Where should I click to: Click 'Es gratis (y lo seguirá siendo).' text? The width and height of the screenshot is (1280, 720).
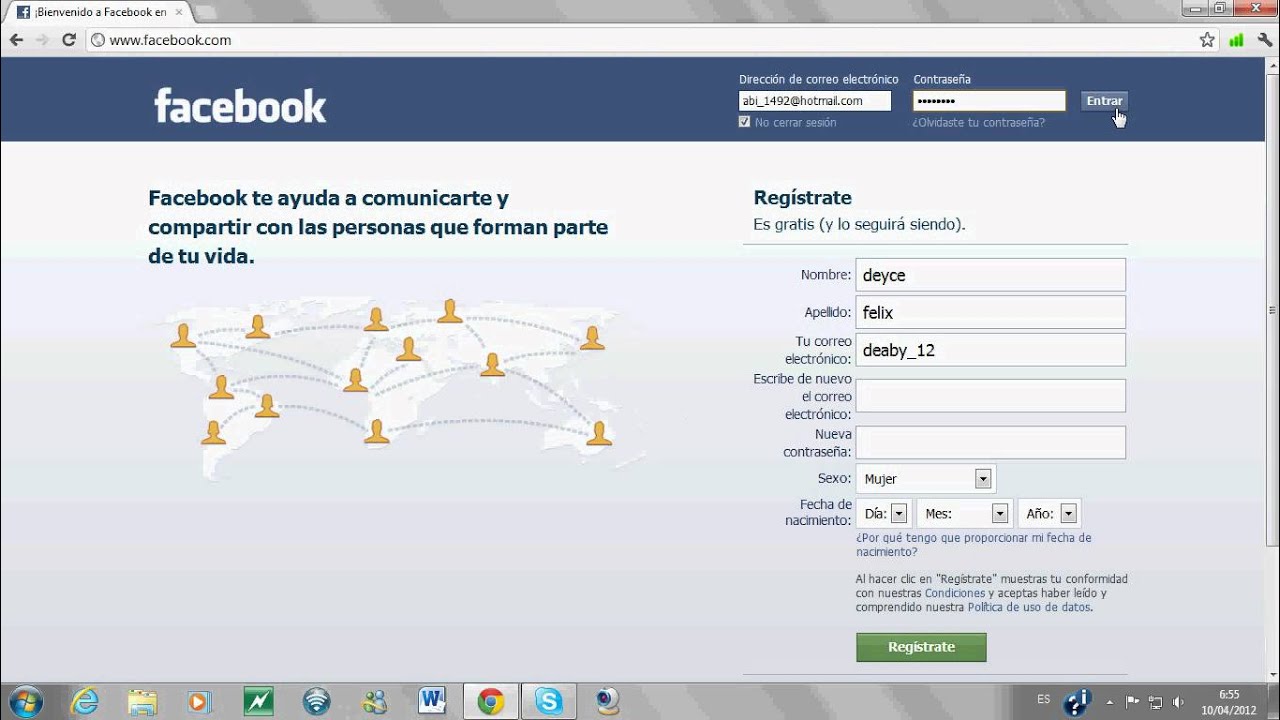pos(860,225)
